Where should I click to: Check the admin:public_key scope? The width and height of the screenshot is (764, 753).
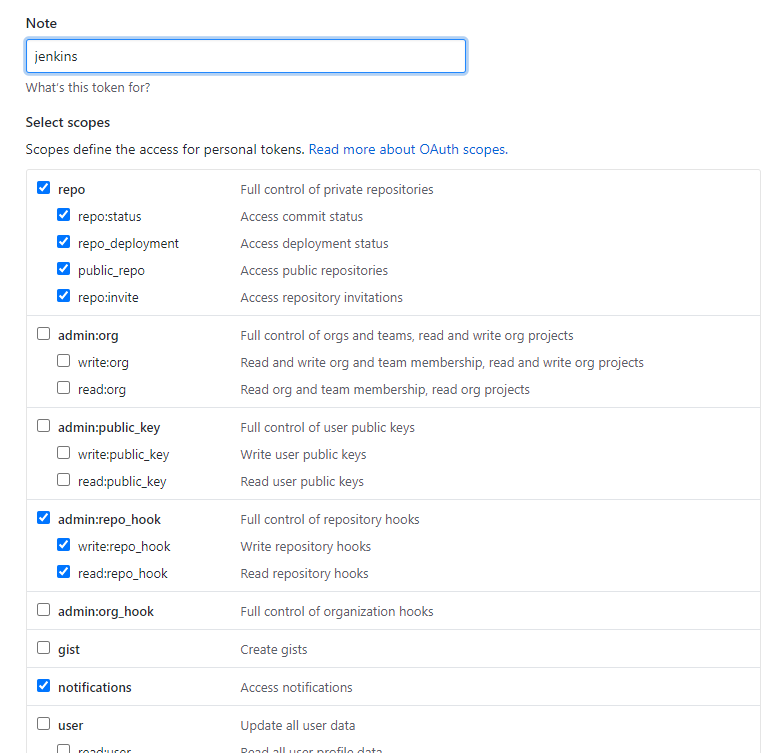click(x=43, y=426)
